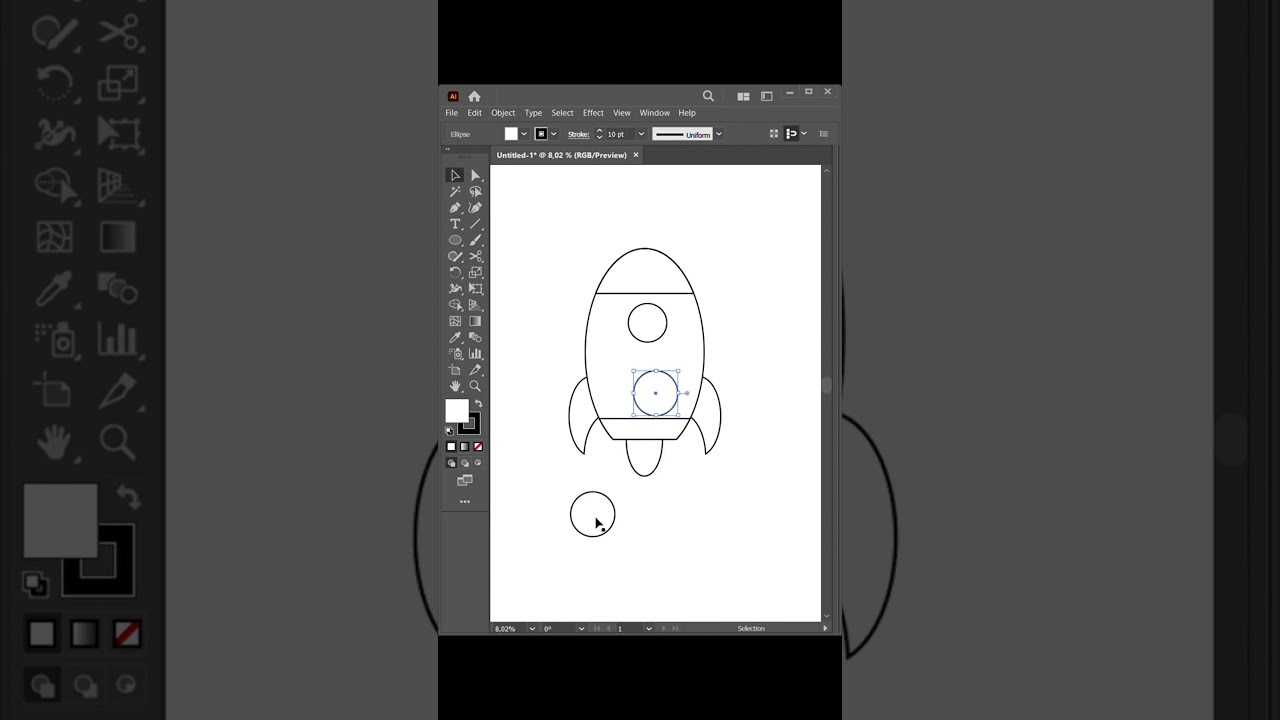Select the Pen tool
This screenshot has height=720, width=1280.
[455, 207]
